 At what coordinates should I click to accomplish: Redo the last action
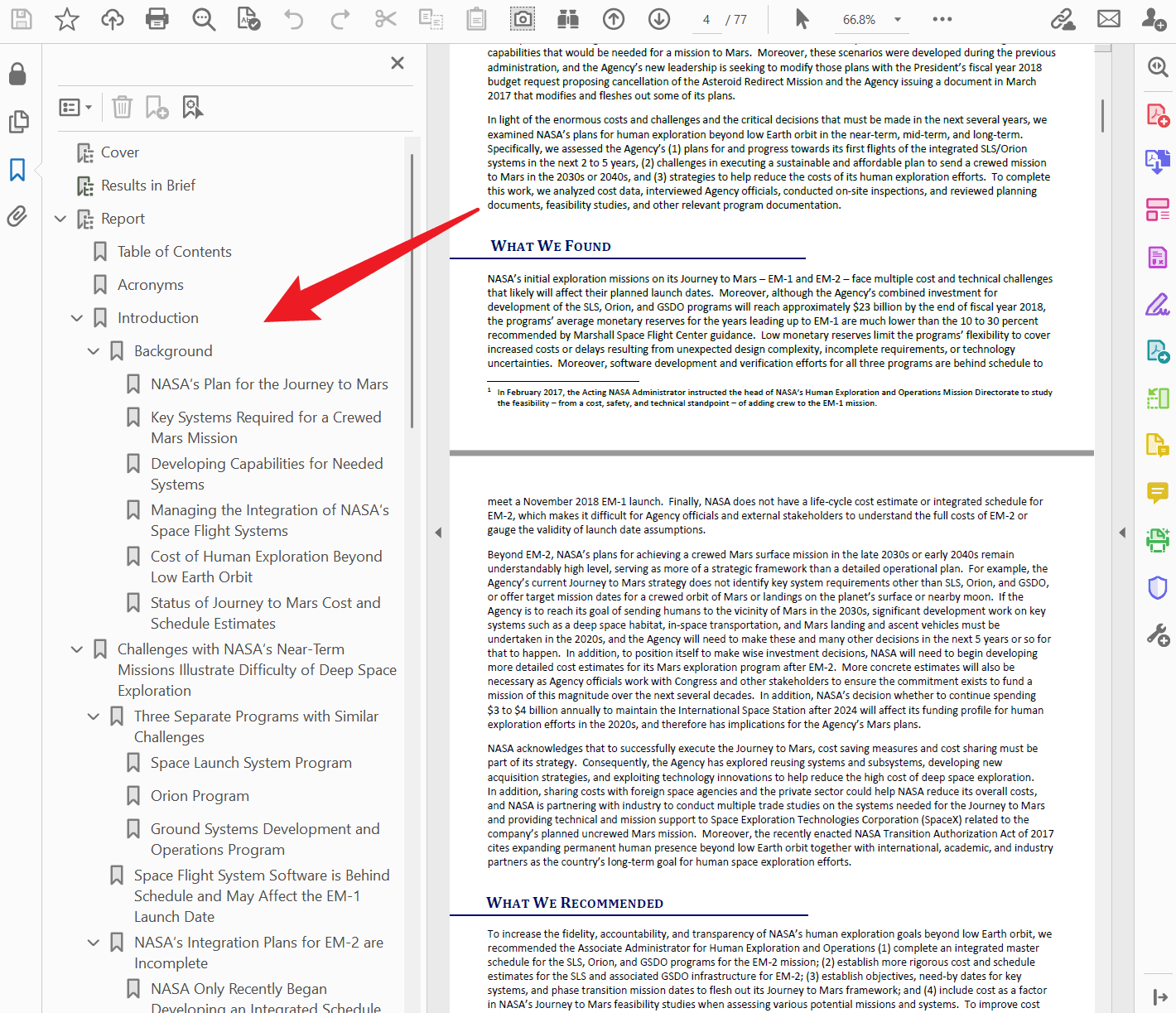point(340,19)
